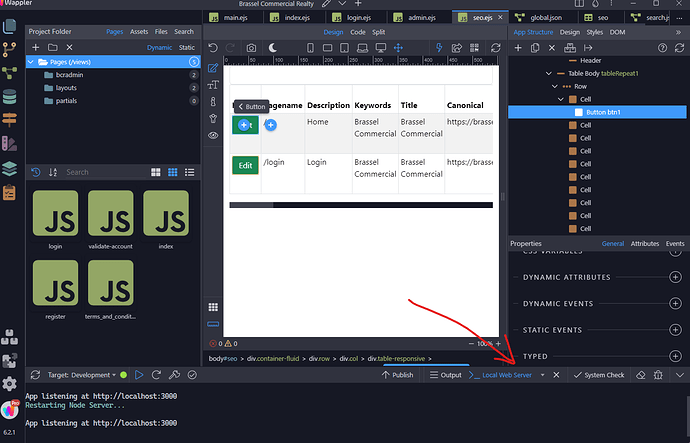This screenshot has height=443, width=690.
Task: Toggle the eye visibility icon beside the canvas
Action: 213,135
